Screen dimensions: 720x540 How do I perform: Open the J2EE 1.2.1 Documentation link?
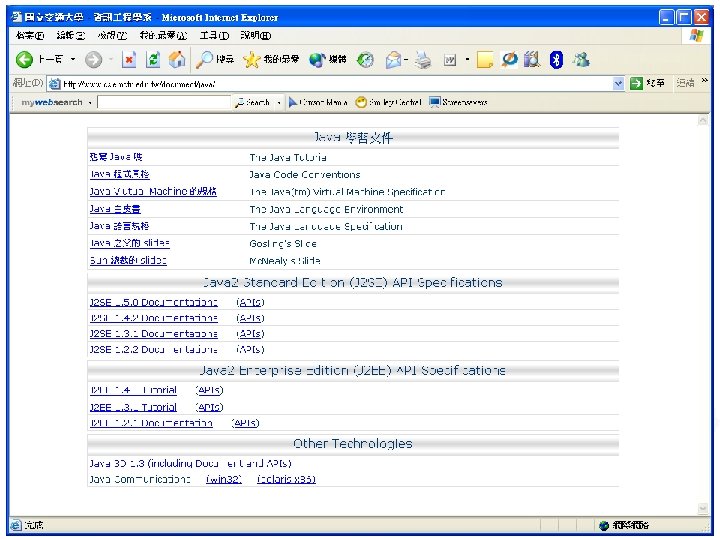coord(151,423)
